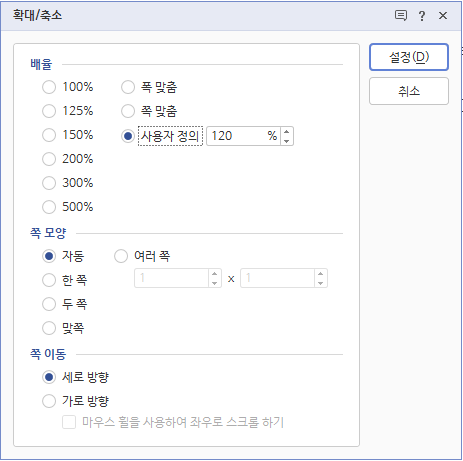
Task: Raise the second multi-page count stepper
Action: (320, 274)
